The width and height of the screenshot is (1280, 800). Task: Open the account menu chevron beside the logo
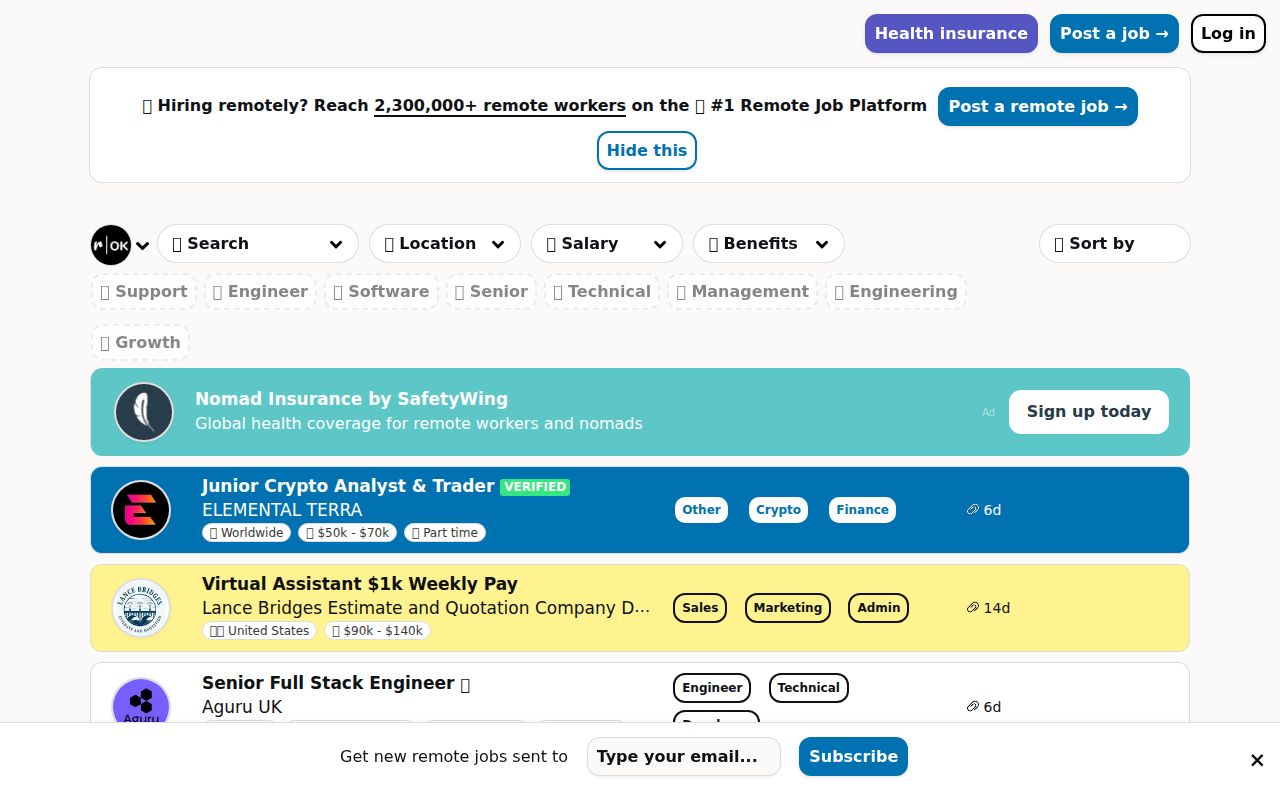point(142,244)
